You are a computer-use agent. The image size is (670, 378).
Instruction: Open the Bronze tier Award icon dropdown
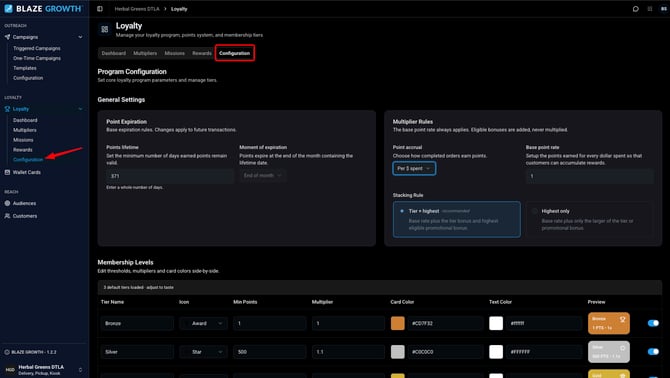(203, 323)
